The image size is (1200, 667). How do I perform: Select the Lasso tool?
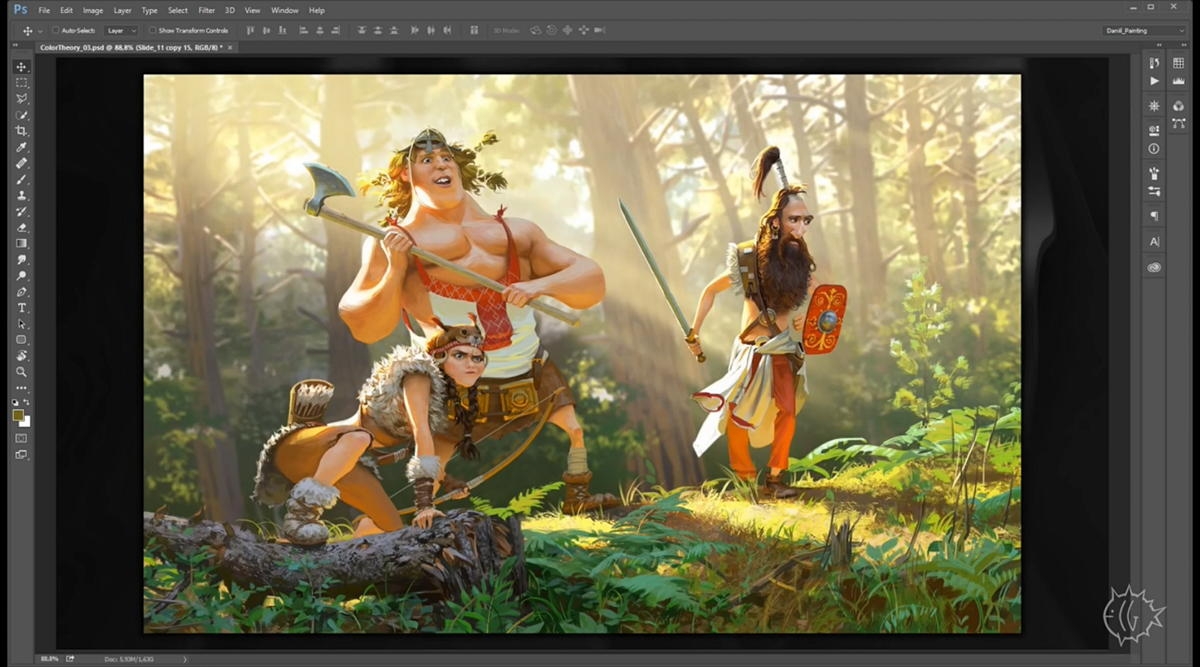coord(21,99)
